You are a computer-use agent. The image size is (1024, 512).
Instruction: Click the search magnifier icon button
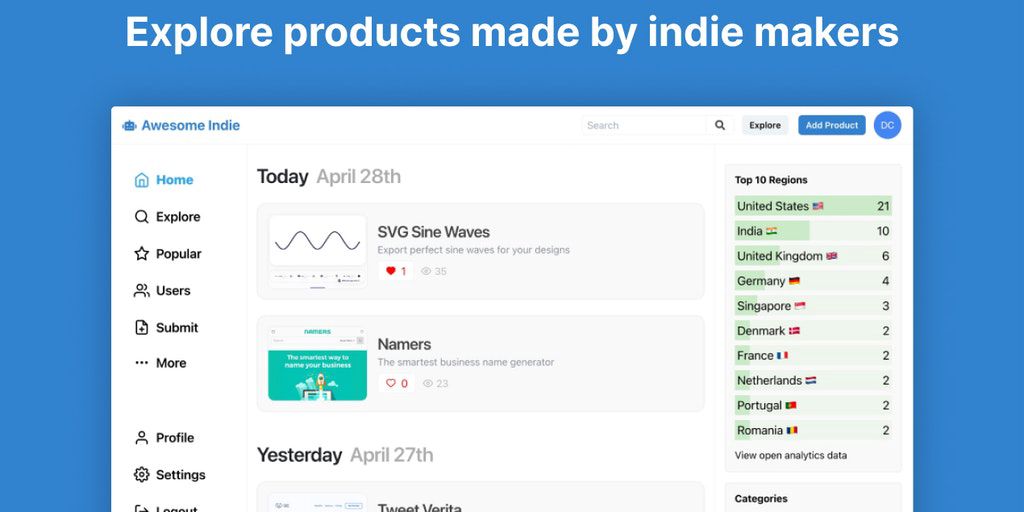720,125
